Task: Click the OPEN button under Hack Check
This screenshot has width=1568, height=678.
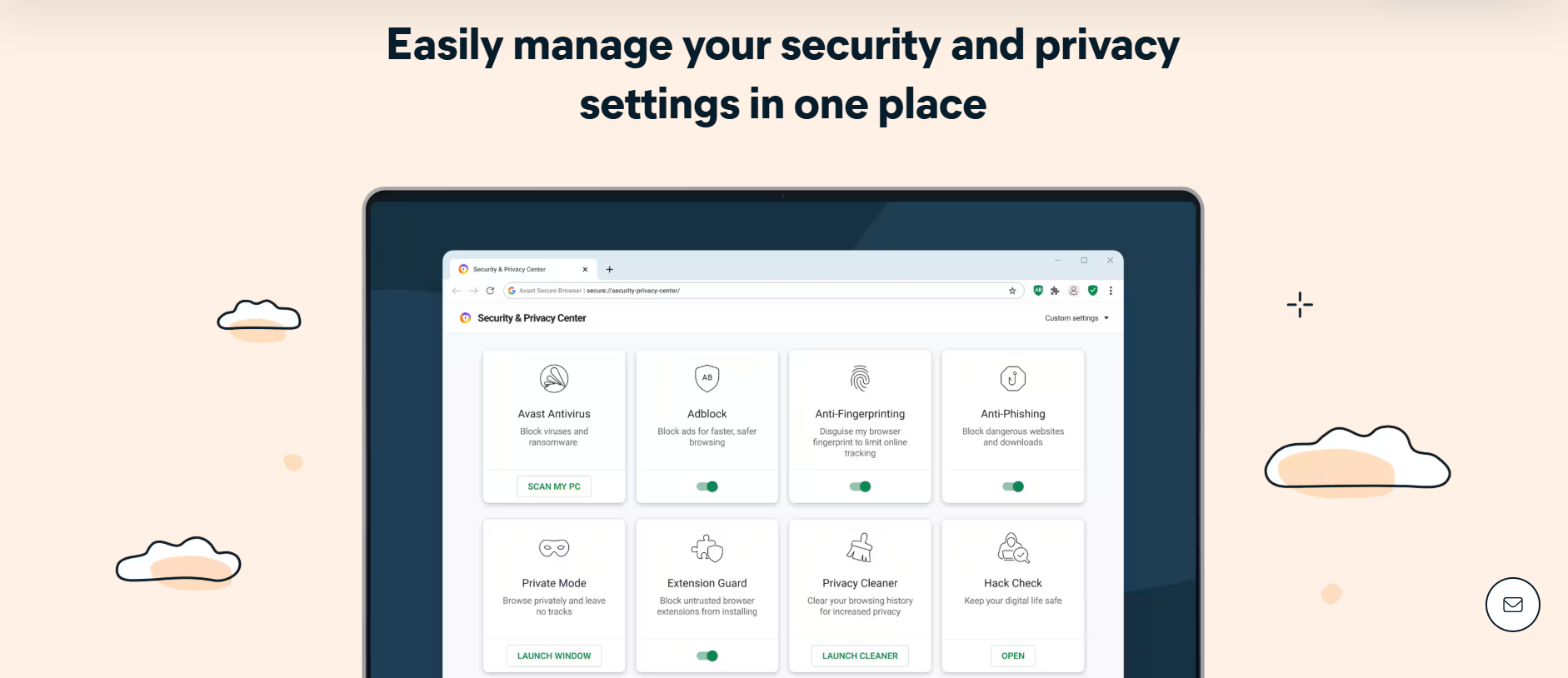Action: click(1013, 656)
